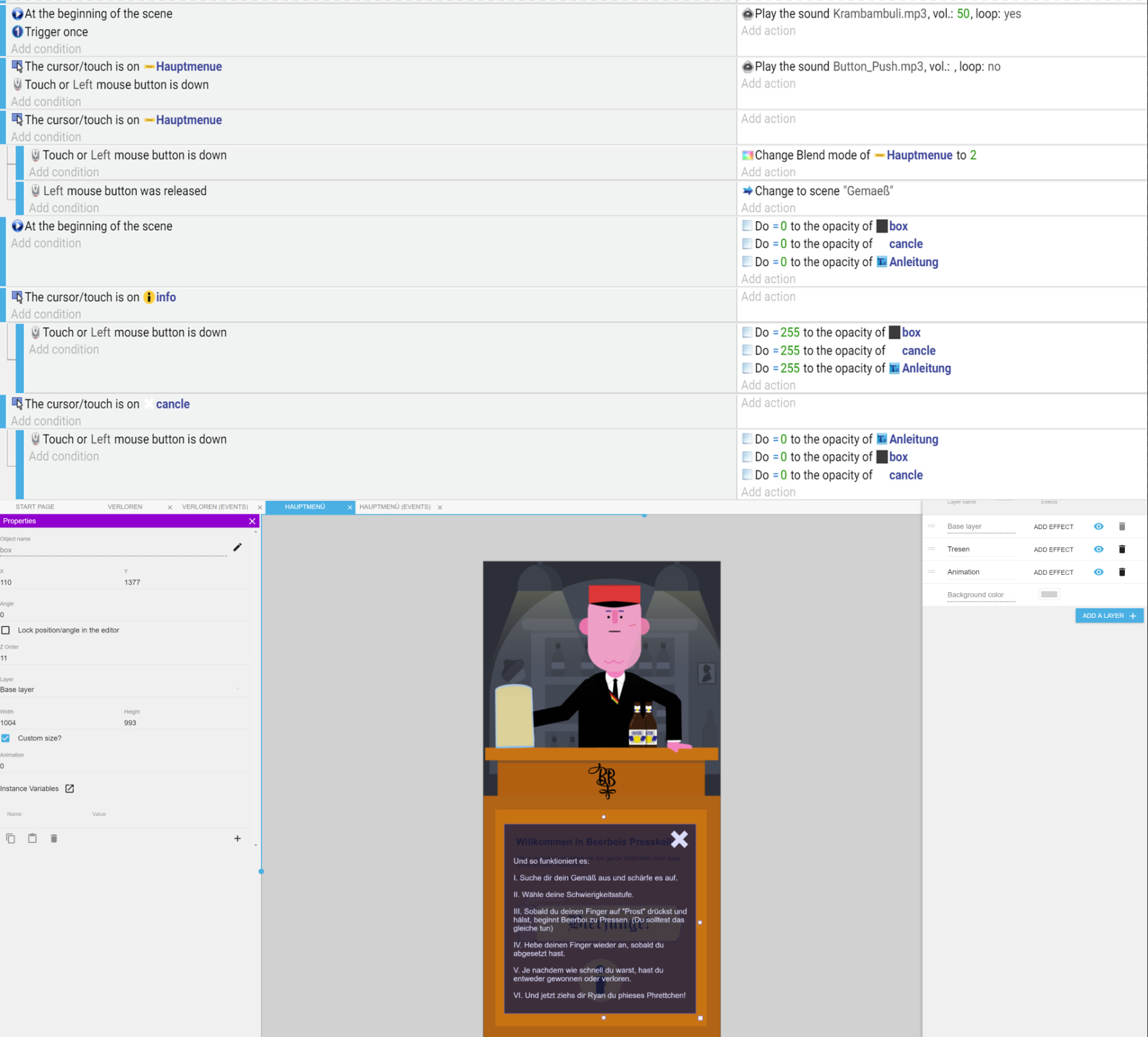This screenshot has width=1148, height=1037.
Task: Add an instance variable with plus icon
Action: point(237,838)
